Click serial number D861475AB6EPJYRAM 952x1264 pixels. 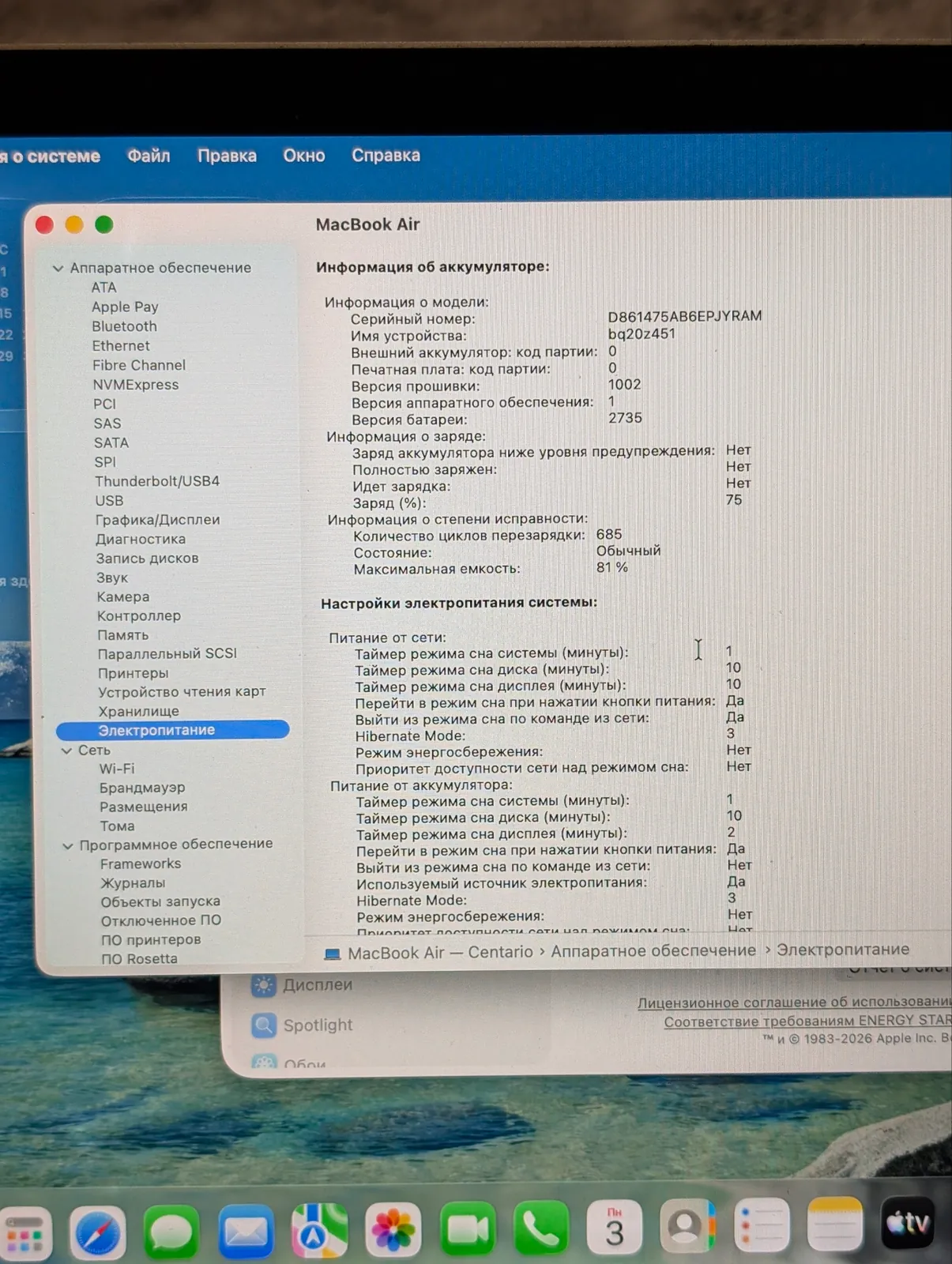point(685,316)
